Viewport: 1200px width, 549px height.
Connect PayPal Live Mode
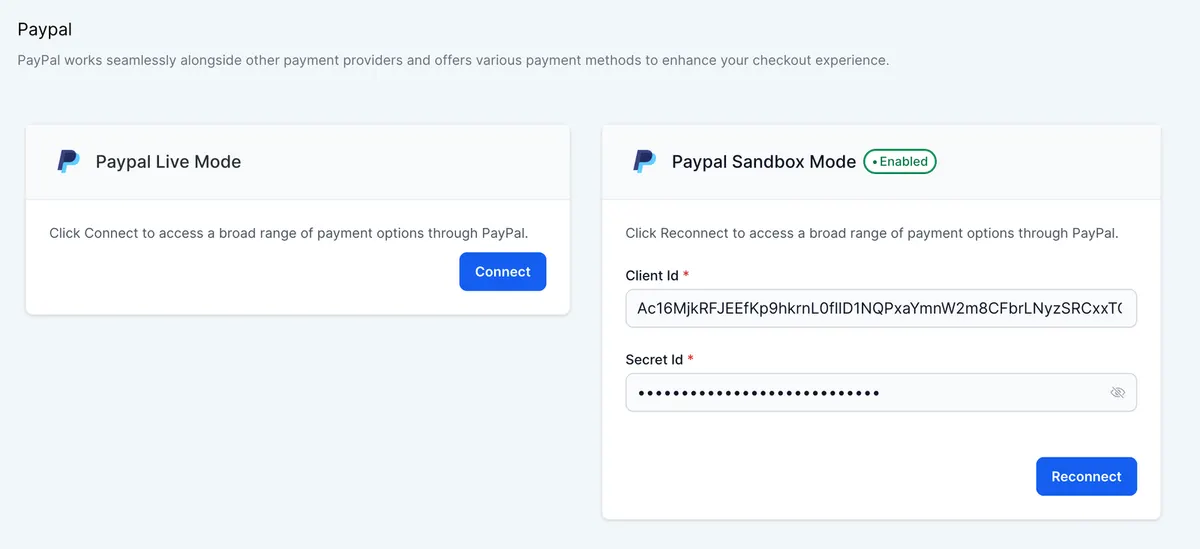(x=503, y=272)
